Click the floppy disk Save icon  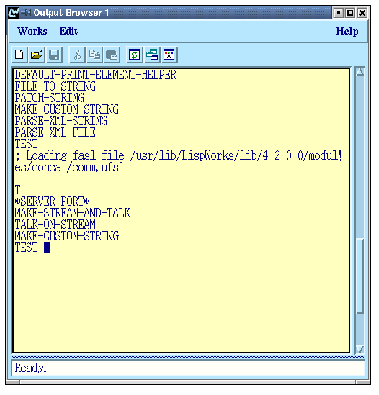[54, 55]
